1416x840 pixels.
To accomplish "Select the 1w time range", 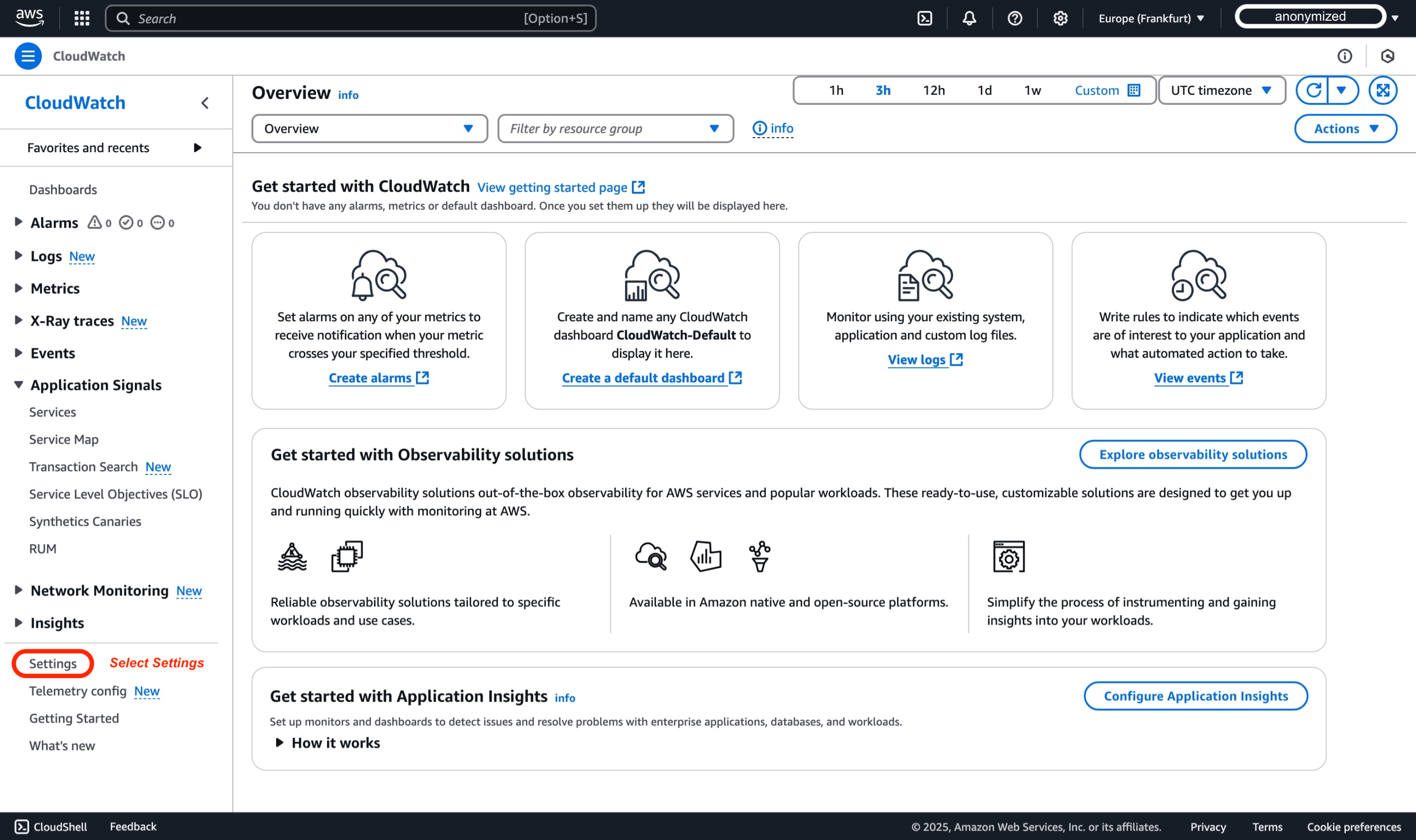I will (1032, 90).
